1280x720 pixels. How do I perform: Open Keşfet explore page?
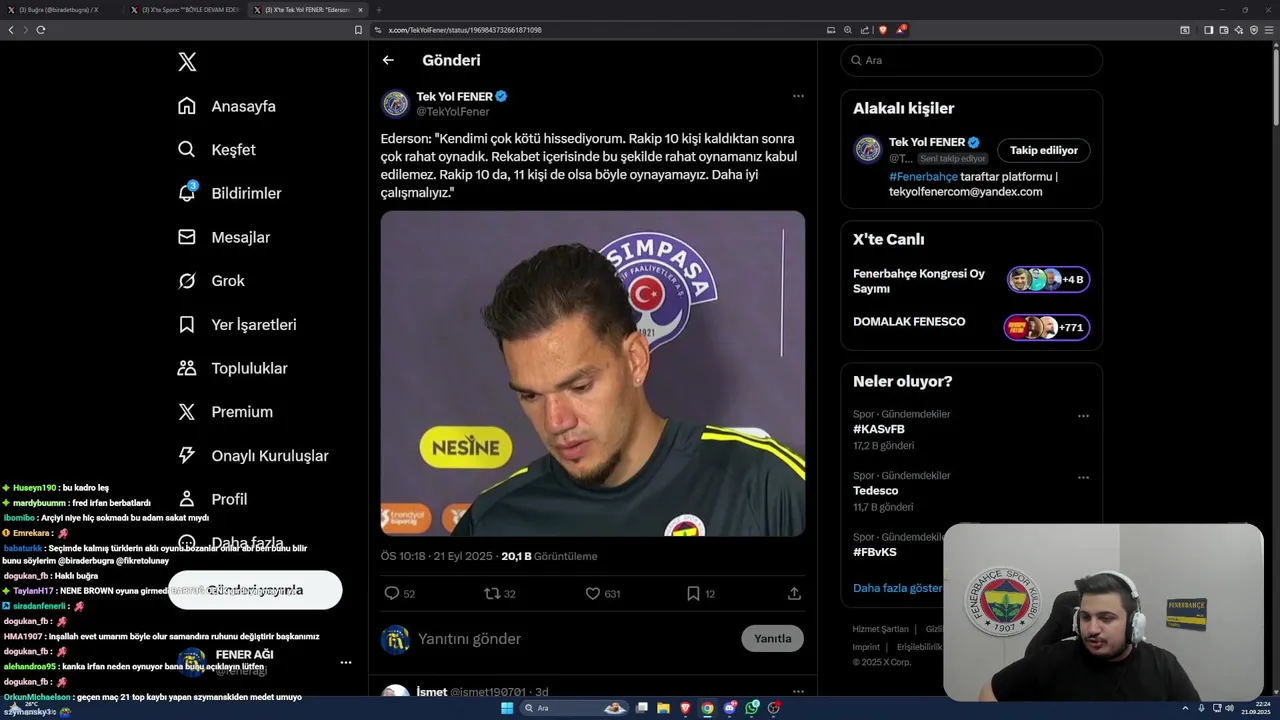click(x=216, y=150)
